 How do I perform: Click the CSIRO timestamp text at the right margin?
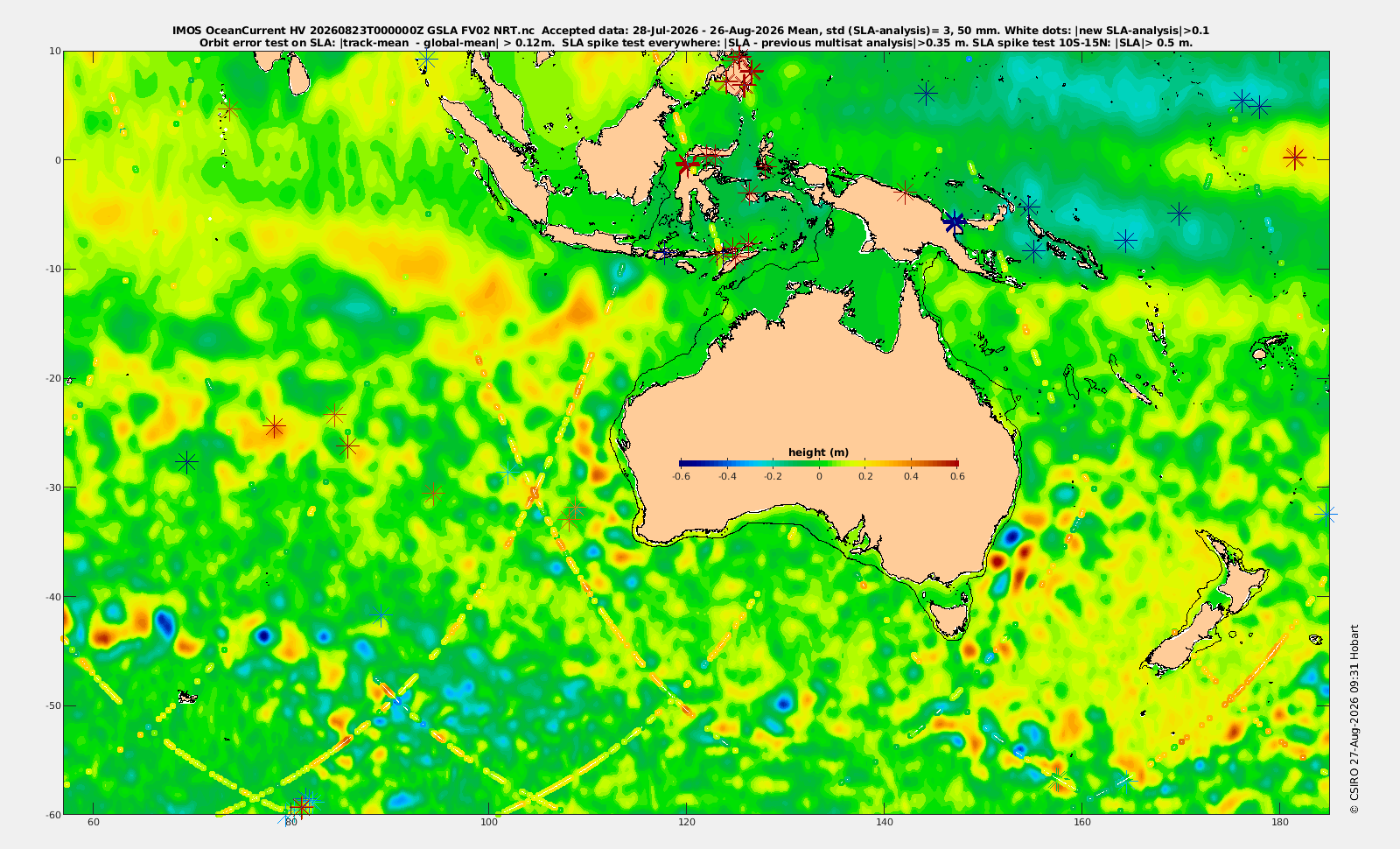[x=1354, y=719]
